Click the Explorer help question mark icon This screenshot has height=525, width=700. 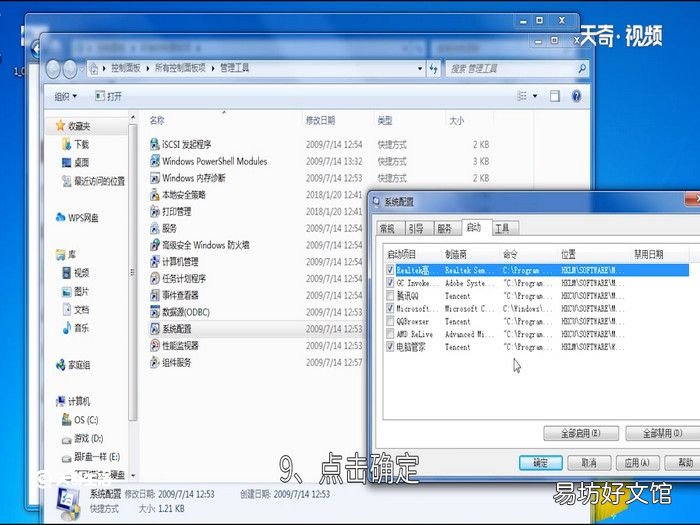[x=576, y=96]
